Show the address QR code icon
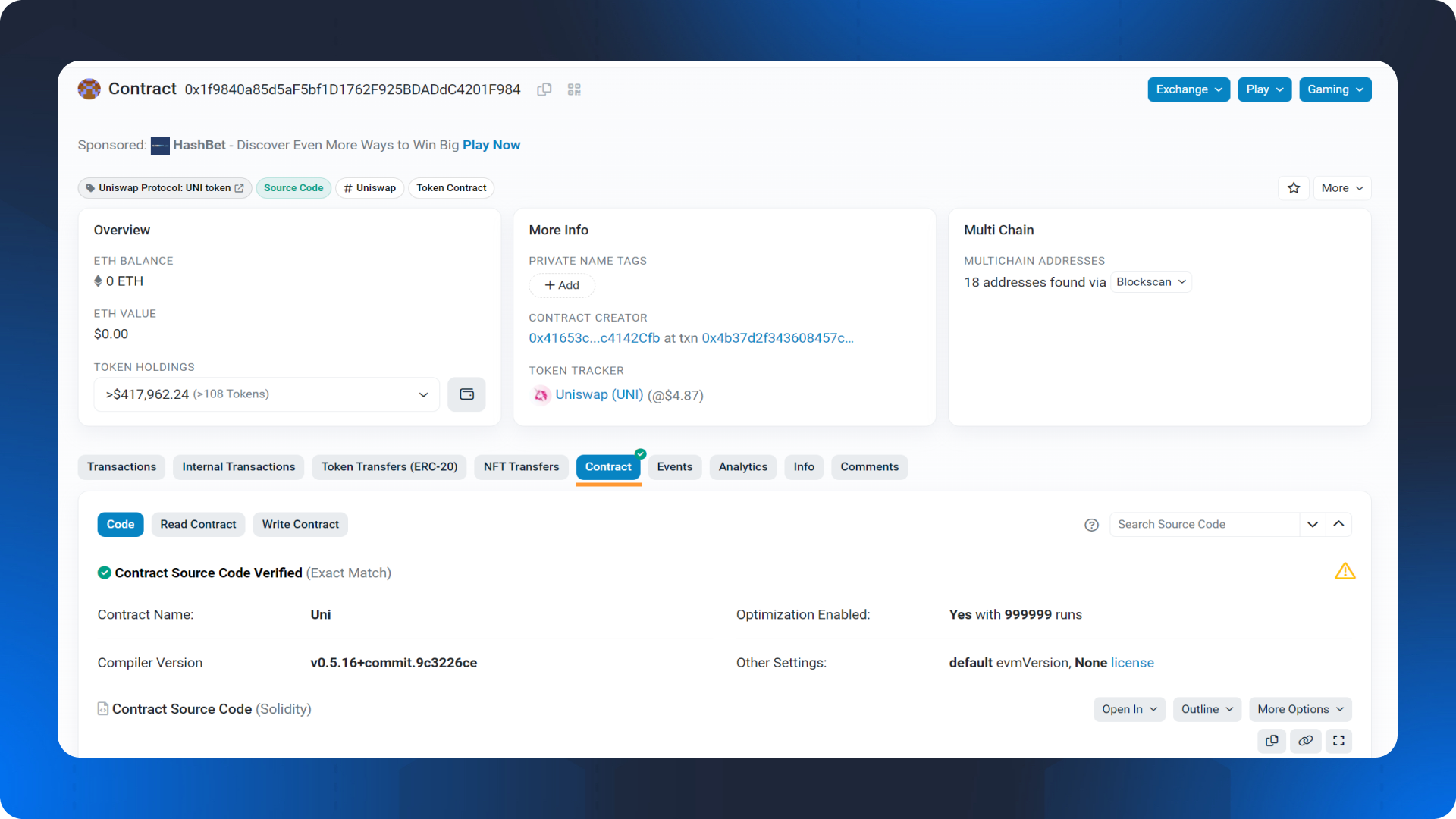 (574, 89)
